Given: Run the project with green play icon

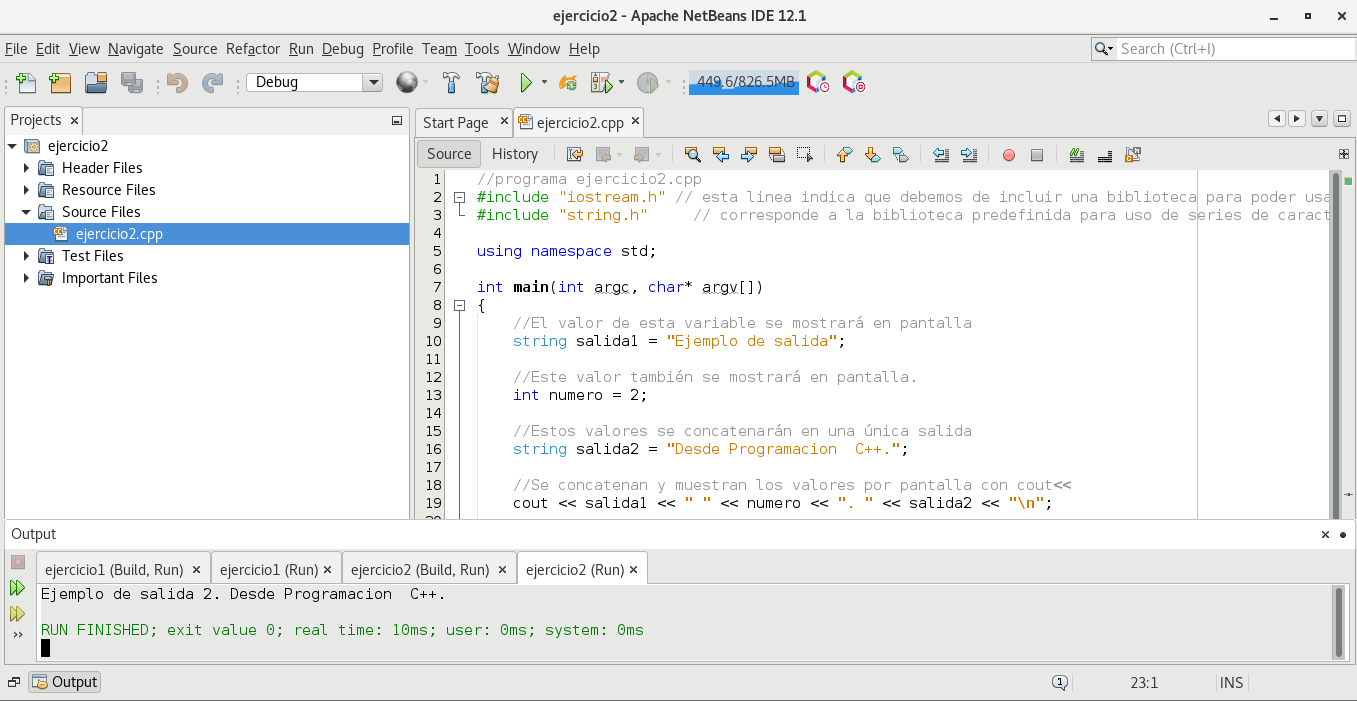Looking at the screenshot, I should (x=525, y=83).
